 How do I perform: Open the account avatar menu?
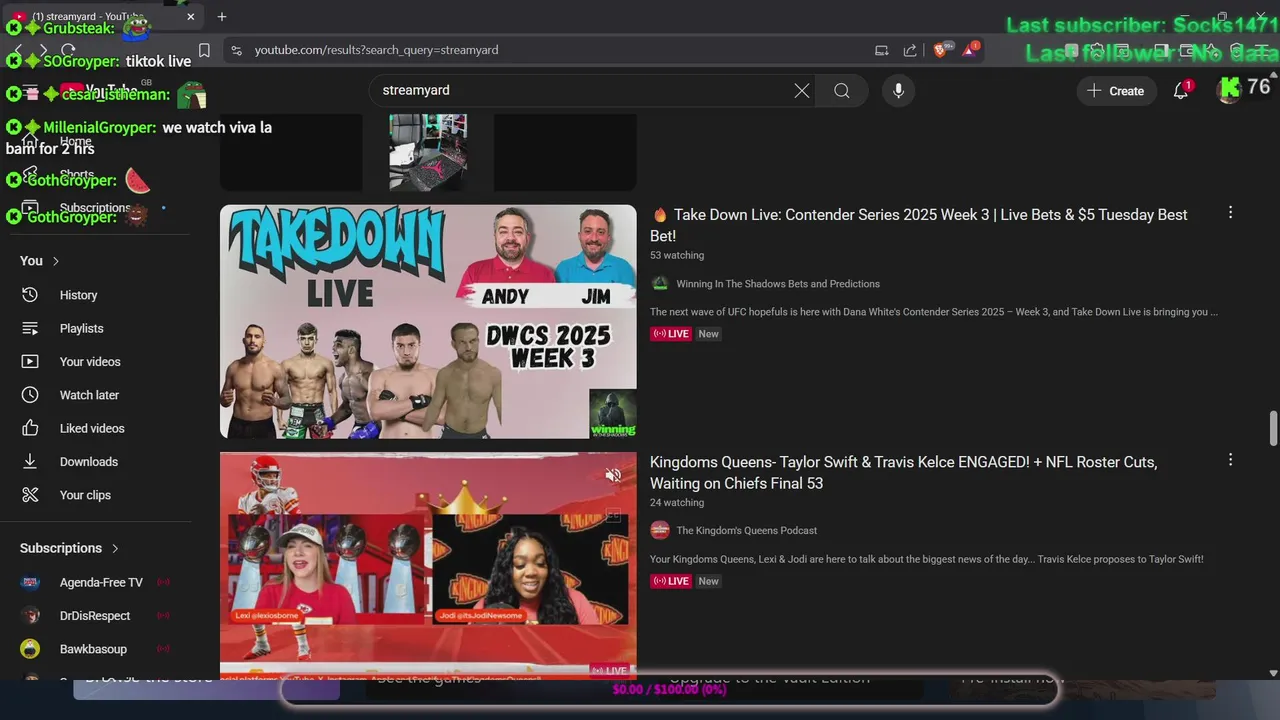click(x=1229, y=91)
